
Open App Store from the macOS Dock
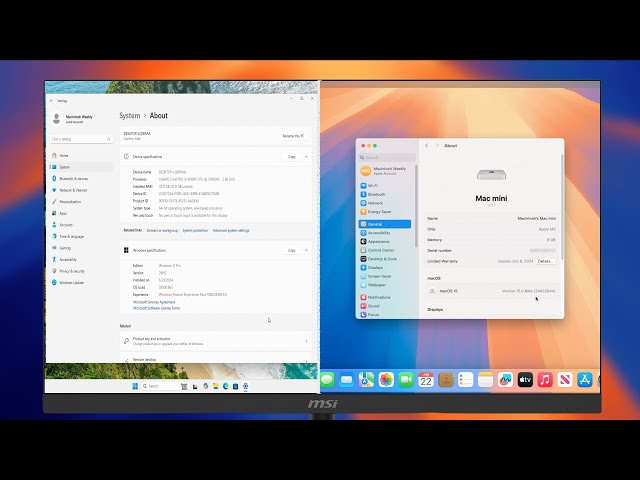585,380
